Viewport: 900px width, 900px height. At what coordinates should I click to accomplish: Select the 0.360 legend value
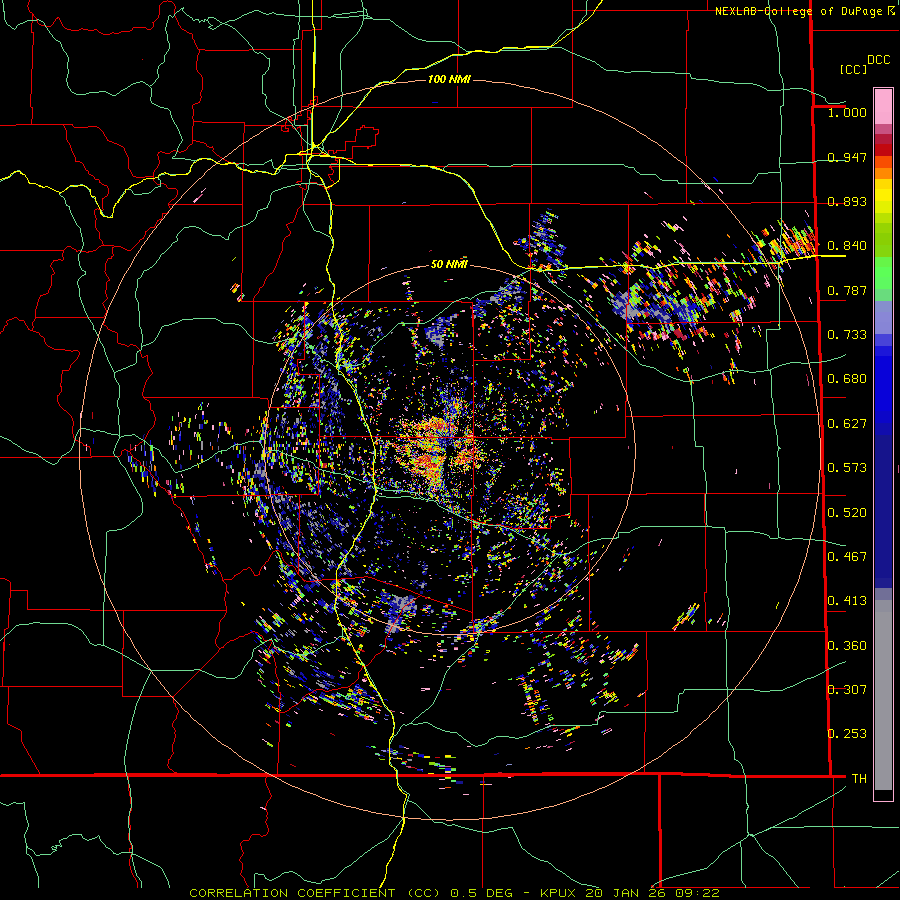[847, 646]
